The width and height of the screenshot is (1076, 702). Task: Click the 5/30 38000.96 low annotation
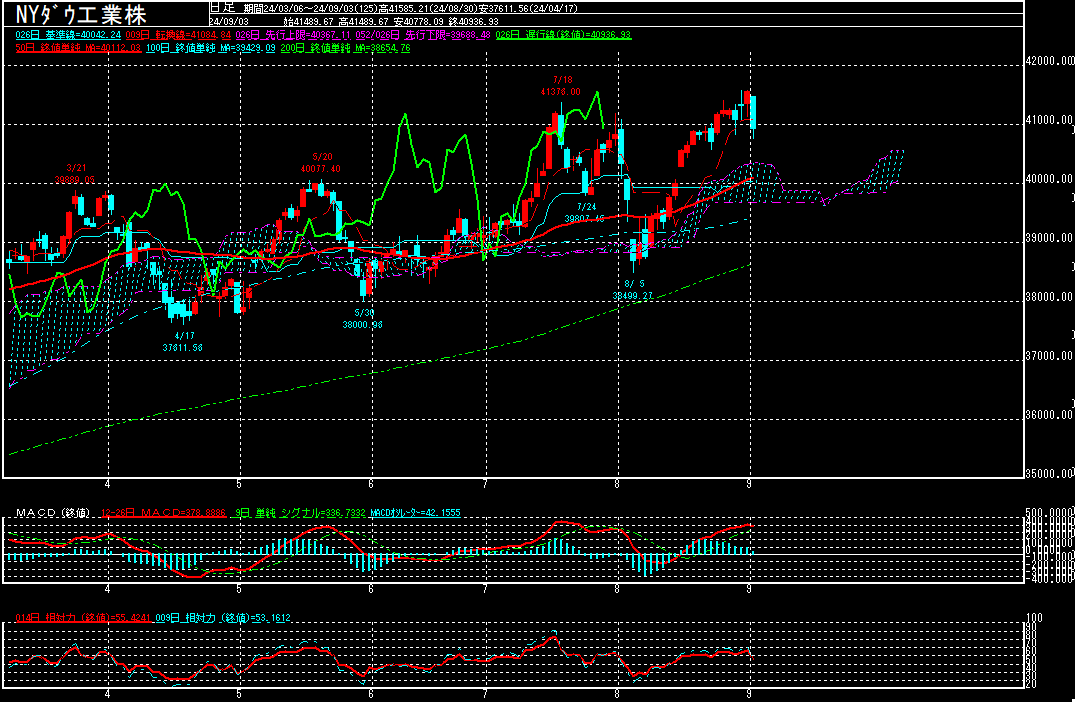362,318
